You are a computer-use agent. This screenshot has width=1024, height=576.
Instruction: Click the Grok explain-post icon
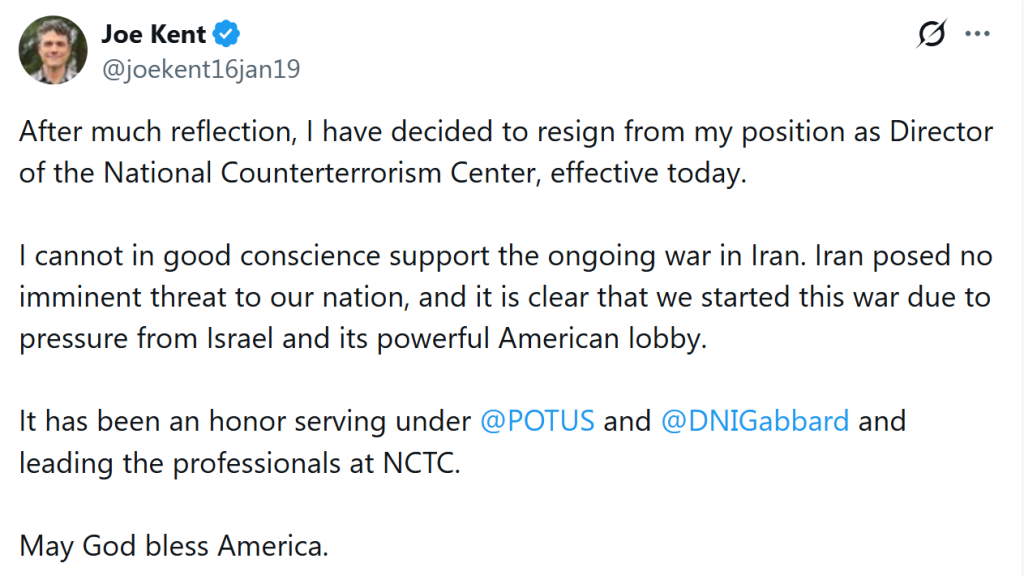pos(931,35)
